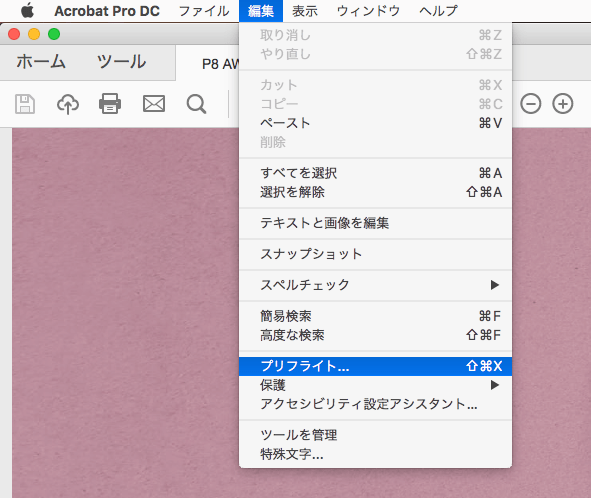Switch to the ホーム tab
591x498 pixels.
[41, 61]
